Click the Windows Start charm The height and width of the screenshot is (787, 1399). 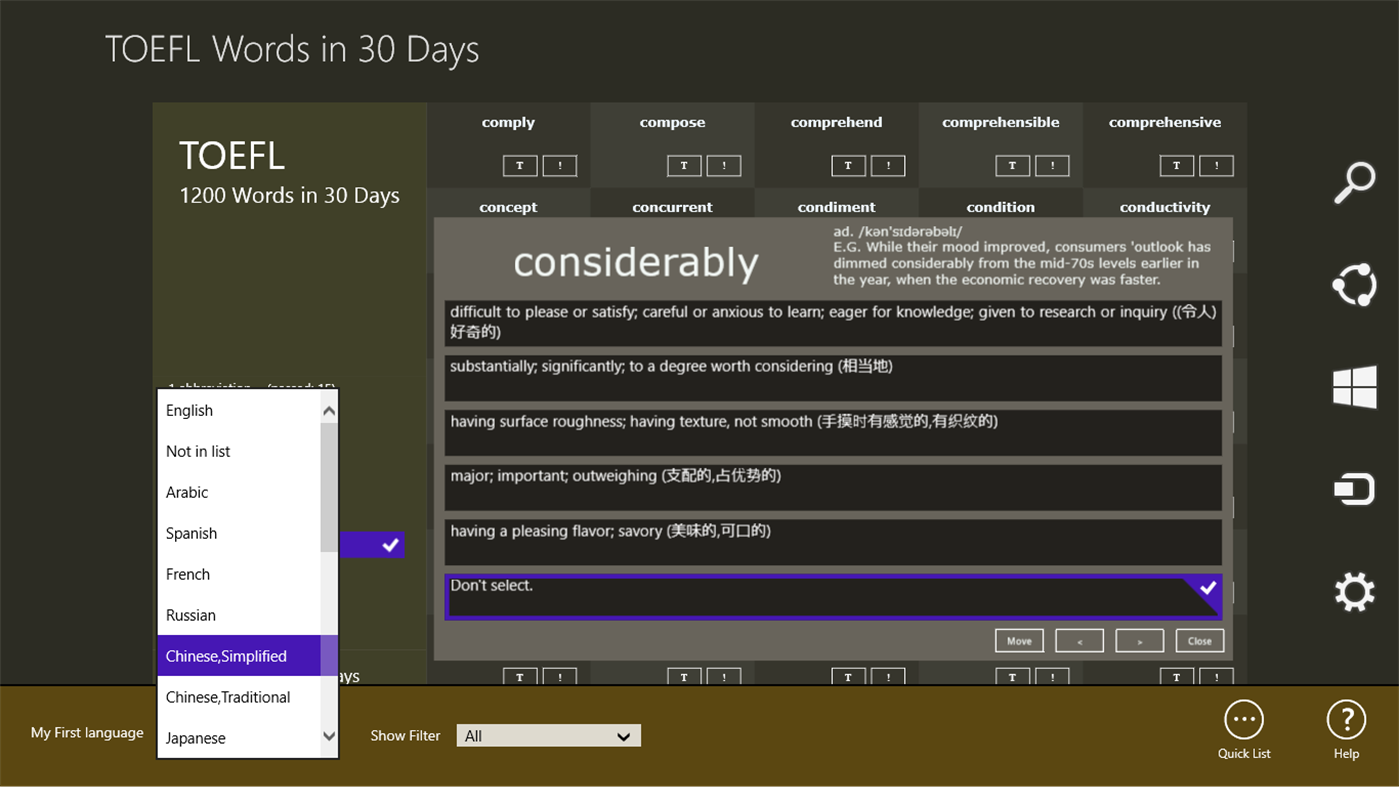(1355, 387)
